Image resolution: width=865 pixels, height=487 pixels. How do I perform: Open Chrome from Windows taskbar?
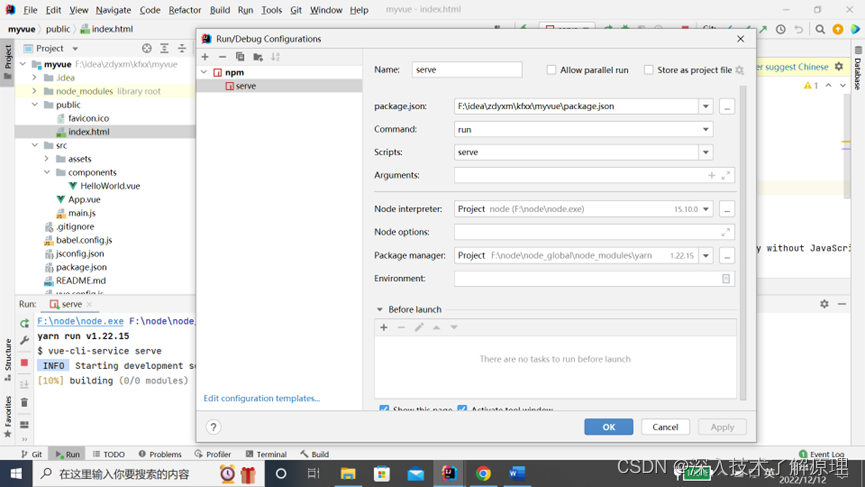(x=483, y=474)
